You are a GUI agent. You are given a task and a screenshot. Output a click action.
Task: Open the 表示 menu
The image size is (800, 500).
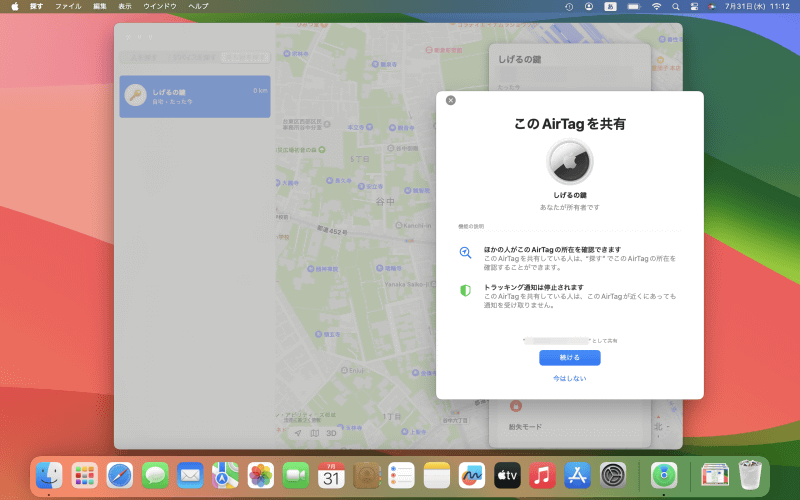point(125,7)
